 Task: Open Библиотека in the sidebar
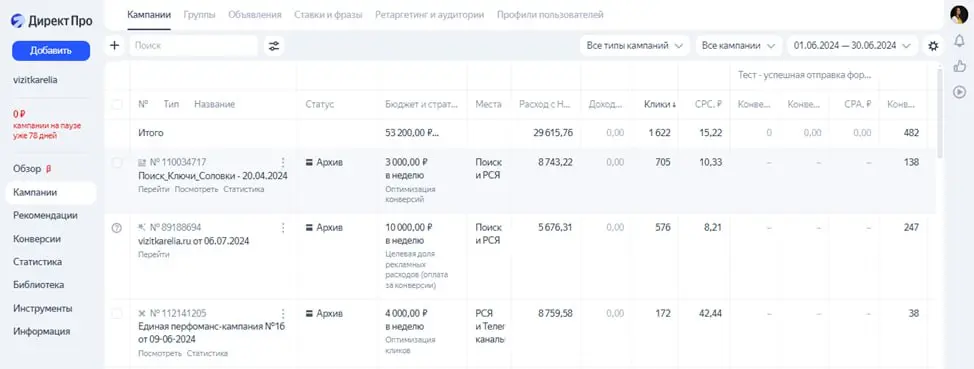point(39,285)
